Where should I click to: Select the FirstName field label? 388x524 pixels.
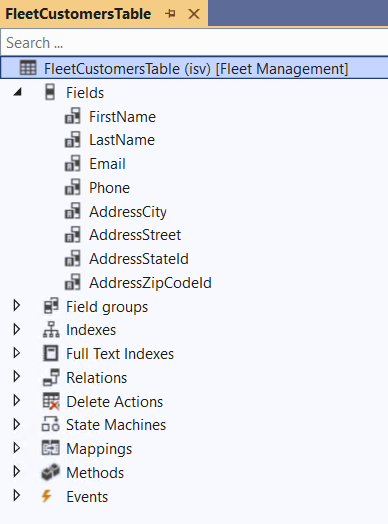click(x=122, y=117)
